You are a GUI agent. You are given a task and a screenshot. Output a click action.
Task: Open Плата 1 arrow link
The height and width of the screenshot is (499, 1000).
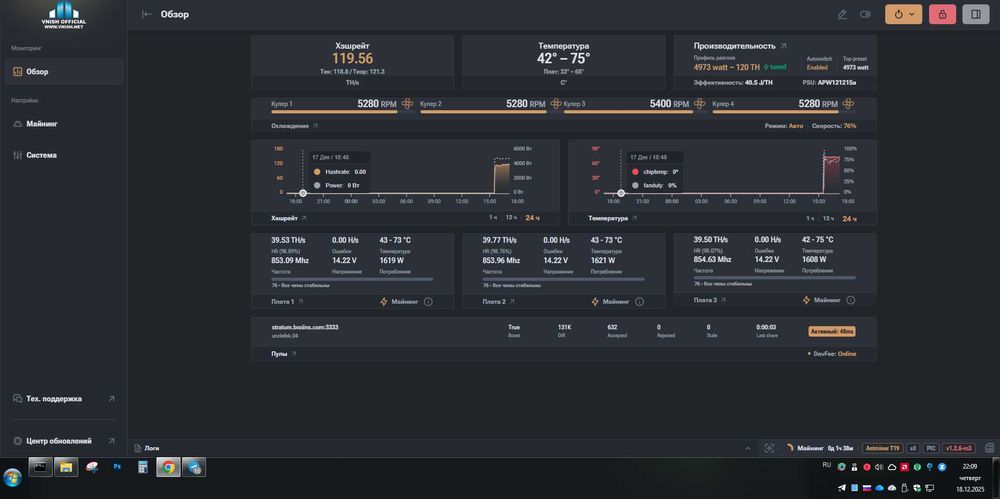click(301, 301)
